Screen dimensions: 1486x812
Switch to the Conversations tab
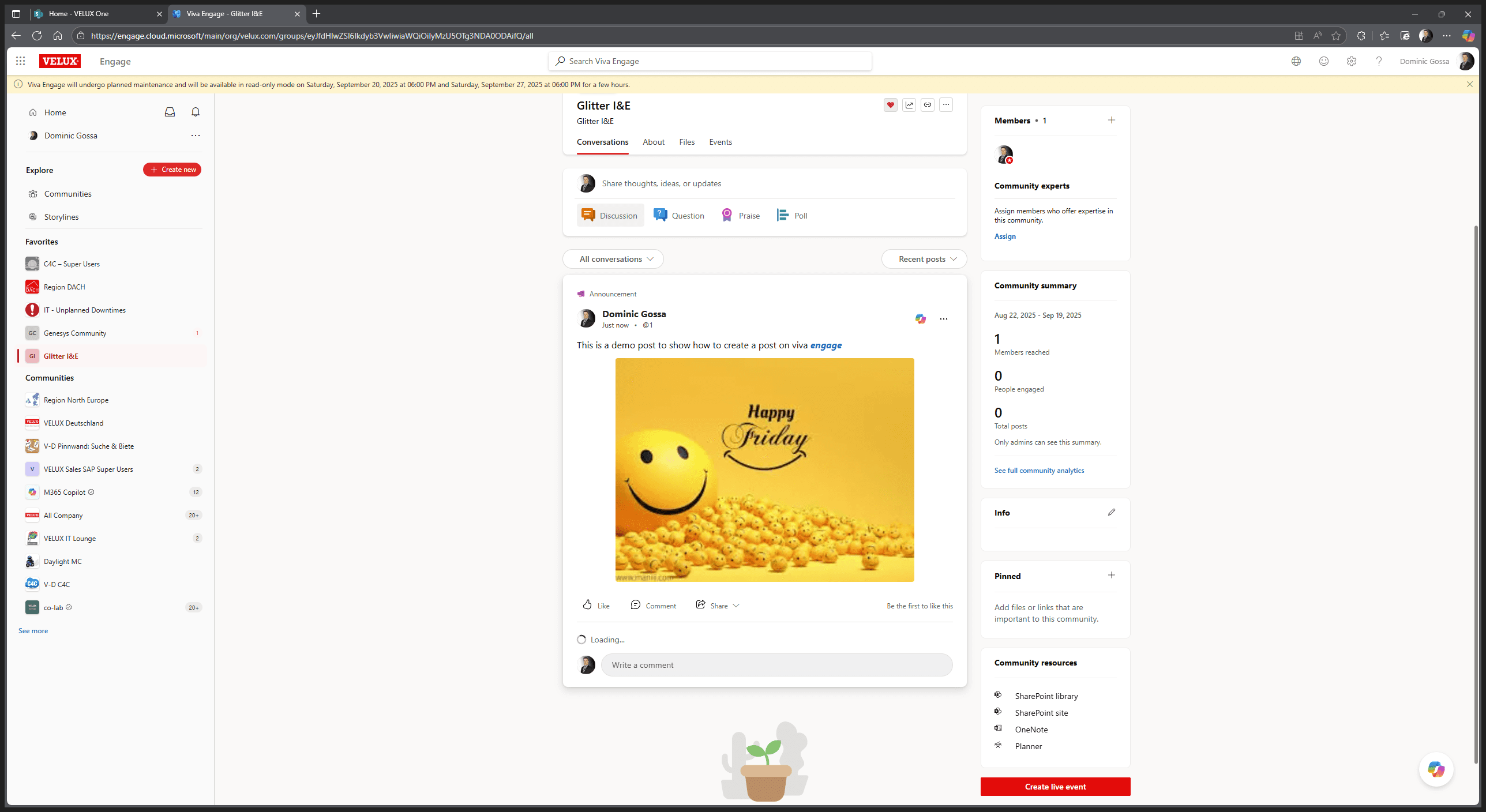[x=602, y=142]
